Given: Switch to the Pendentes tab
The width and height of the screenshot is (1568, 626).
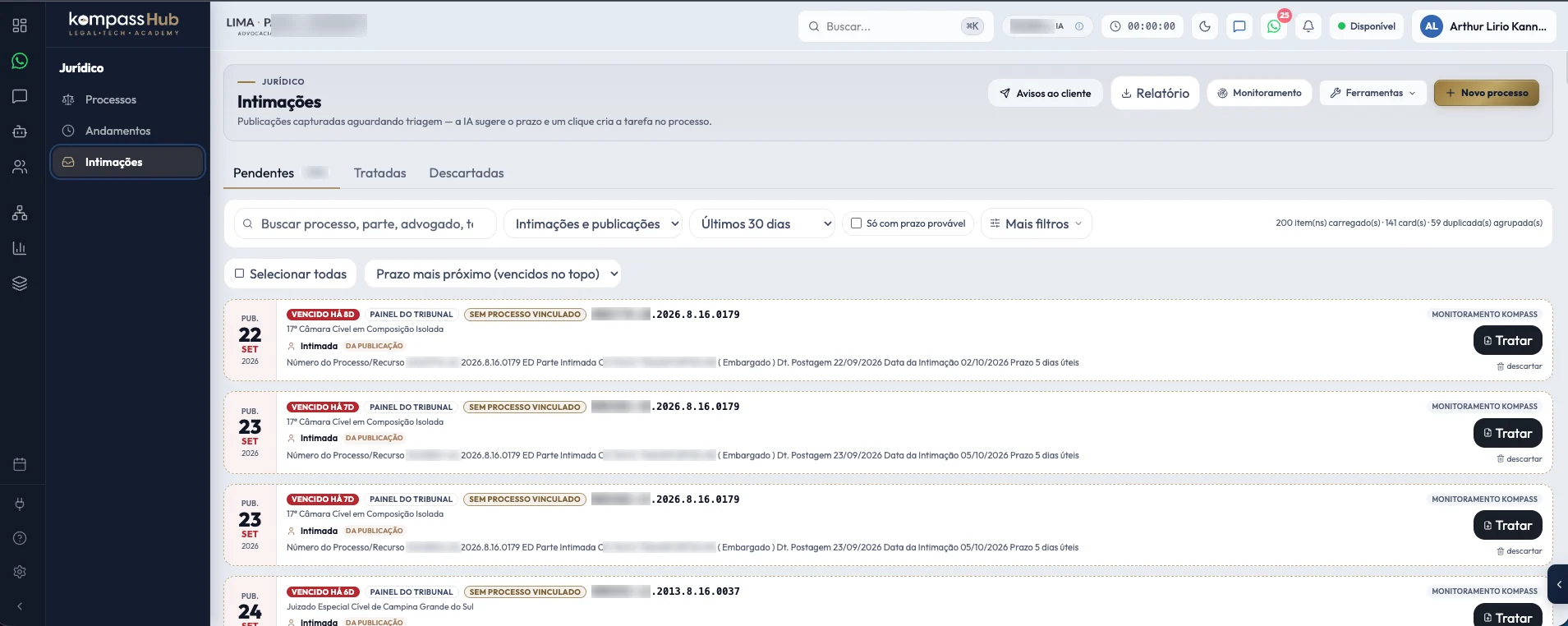Looking at the screenshot, I should point(281,173).
